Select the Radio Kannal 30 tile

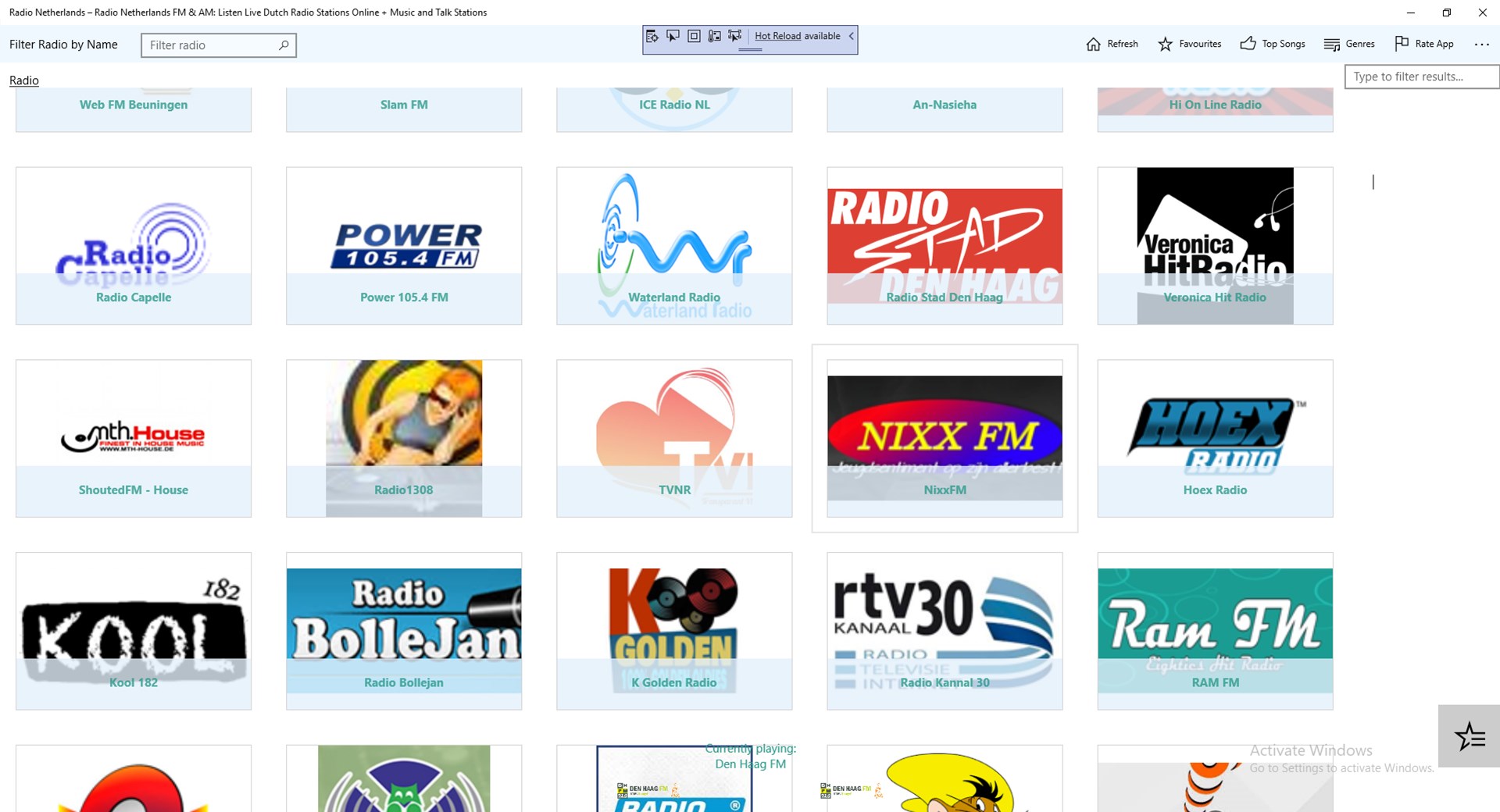(x=945, y=631)
